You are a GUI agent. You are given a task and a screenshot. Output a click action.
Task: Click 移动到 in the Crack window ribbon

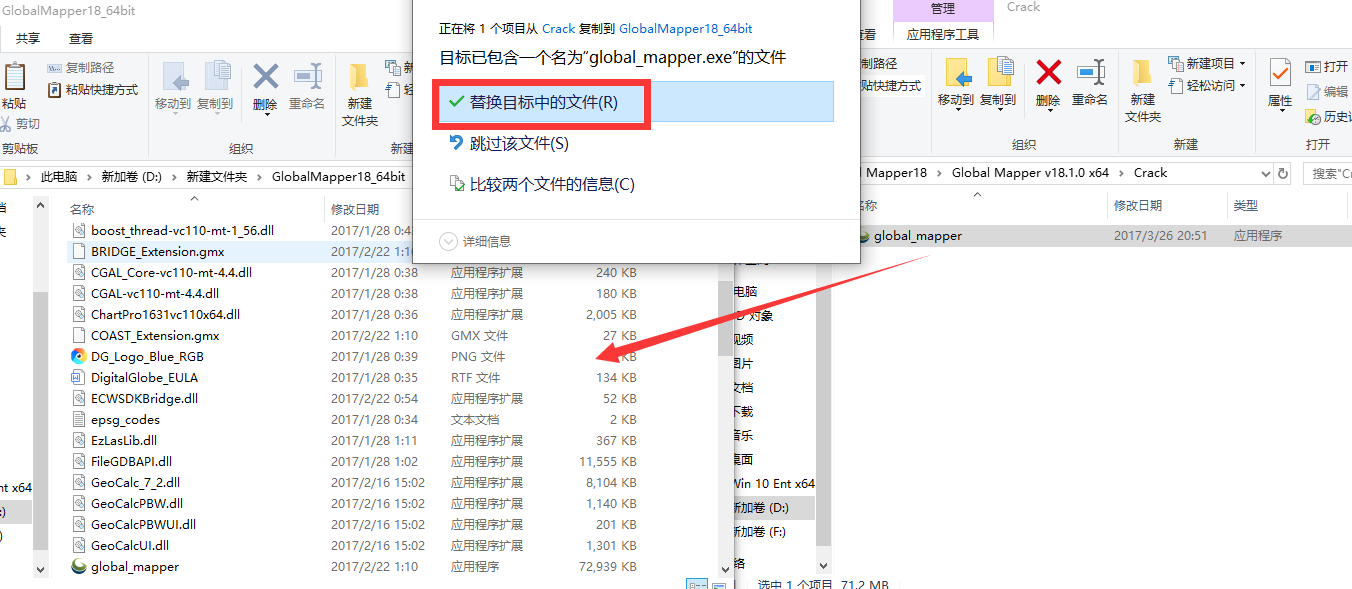956,82
